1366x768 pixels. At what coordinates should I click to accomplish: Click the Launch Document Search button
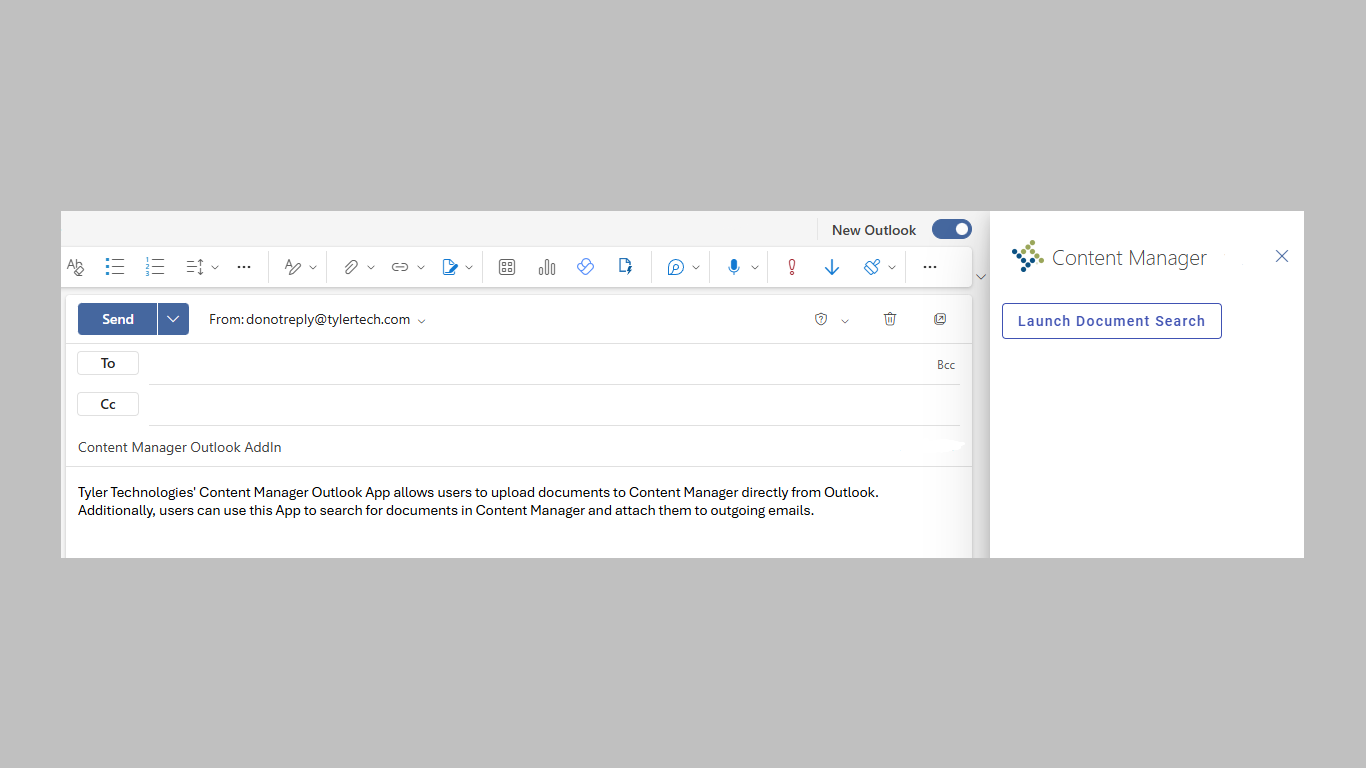tap(1112, 321)
